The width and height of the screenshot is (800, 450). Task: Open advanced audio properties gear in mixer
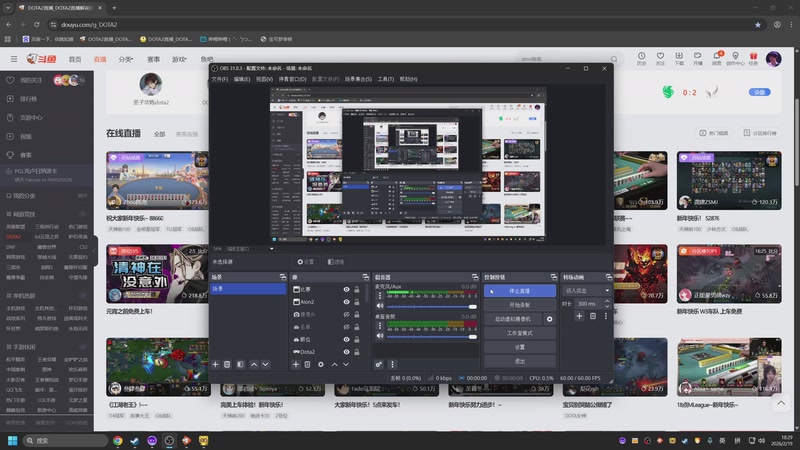pos(379,364)
